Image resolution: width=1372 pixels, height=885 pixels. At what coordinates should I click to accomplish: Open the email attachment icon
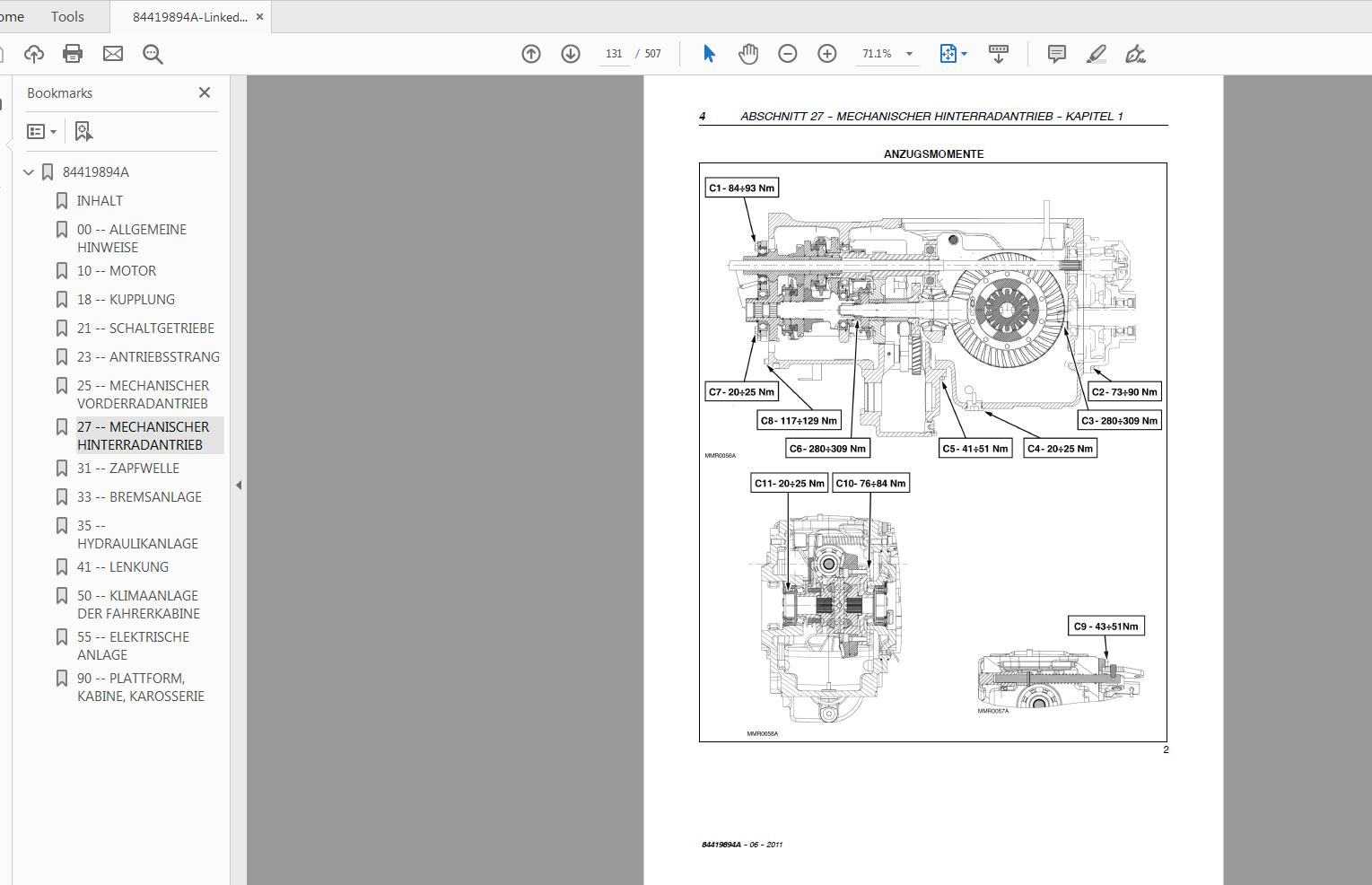112,54
